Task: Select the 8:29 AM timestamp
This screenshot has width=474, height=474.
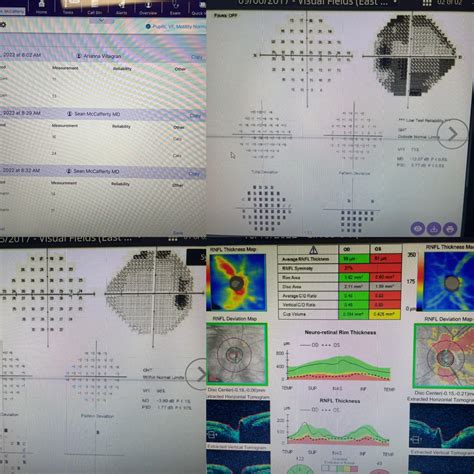Action: 20,113
